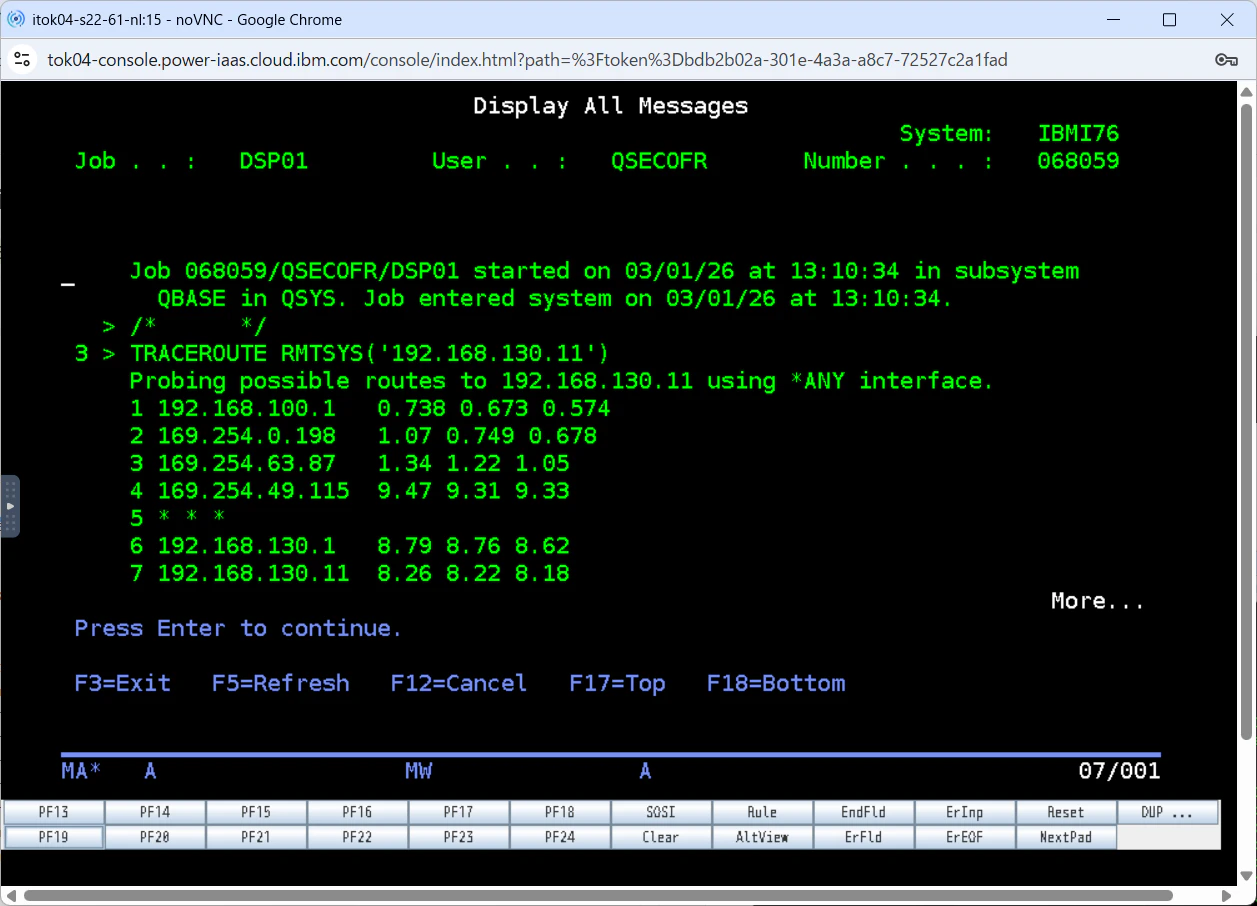The width and height of the screenshot is (1257, 906).
Task: Click the PF21 key button
Action: click(256, 837)
